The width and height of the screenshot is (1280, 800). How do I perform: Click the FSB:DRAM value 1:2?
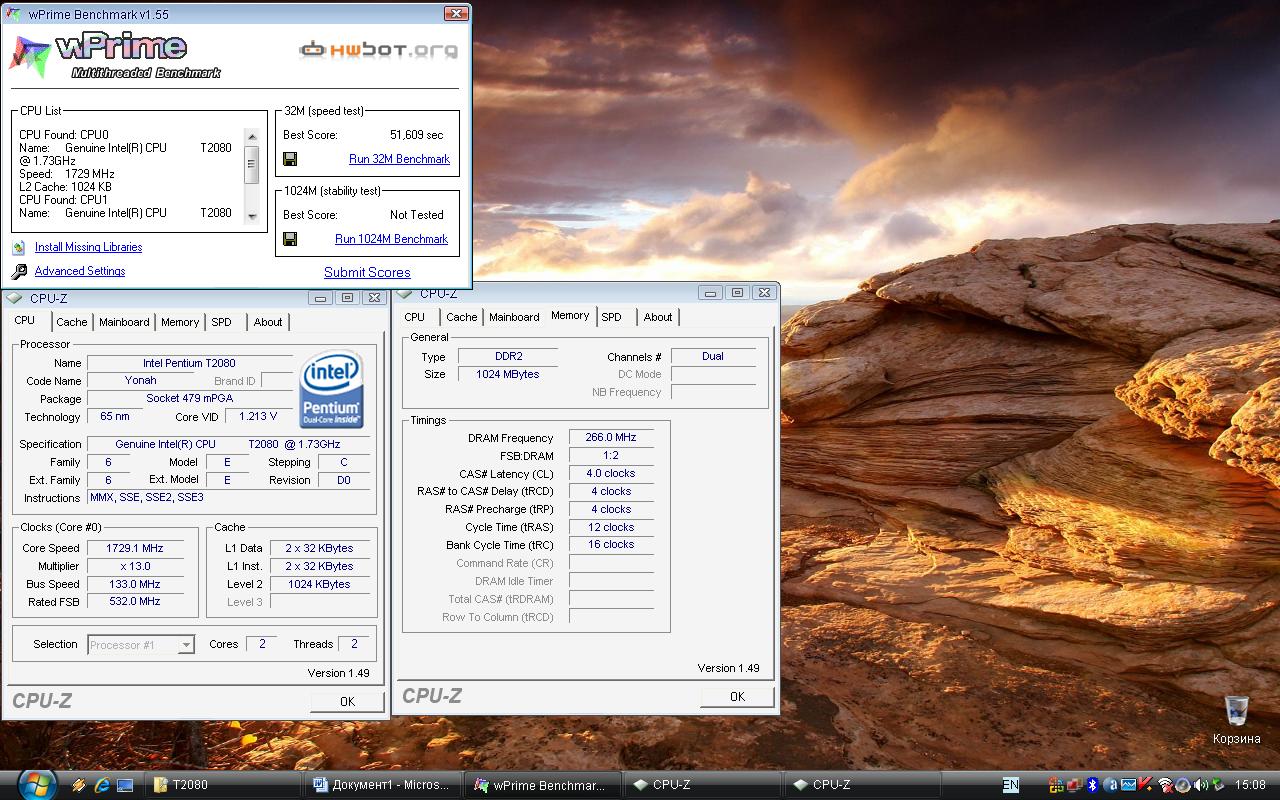[x=611, y=455]
